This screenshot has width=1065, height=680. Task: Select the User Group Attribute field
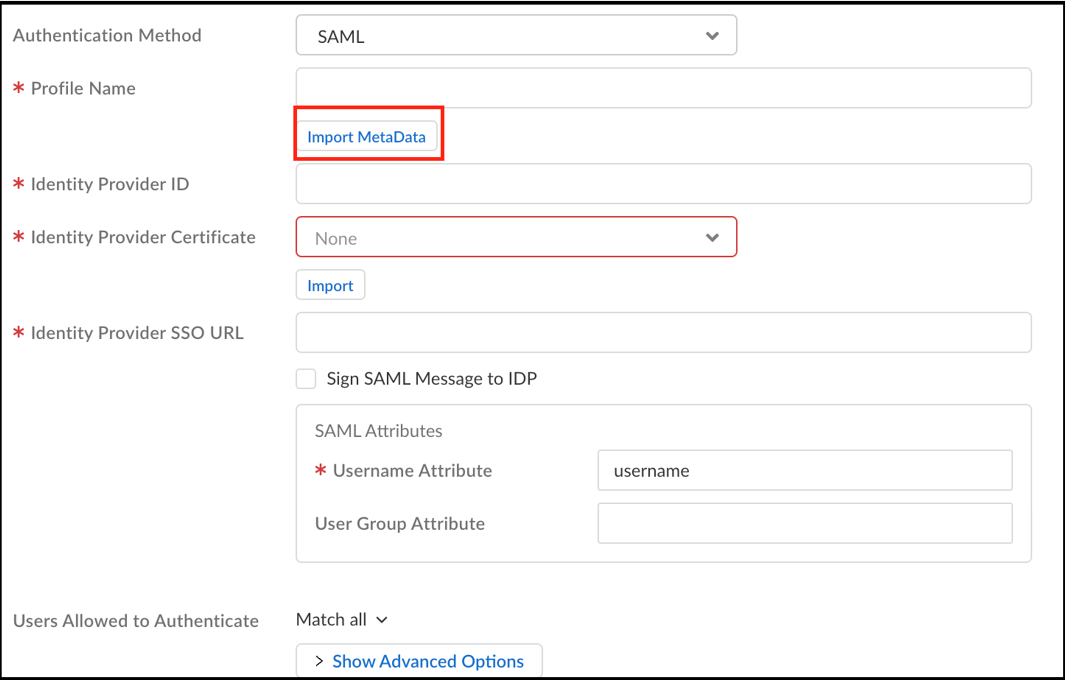click(x=804, y=523)
